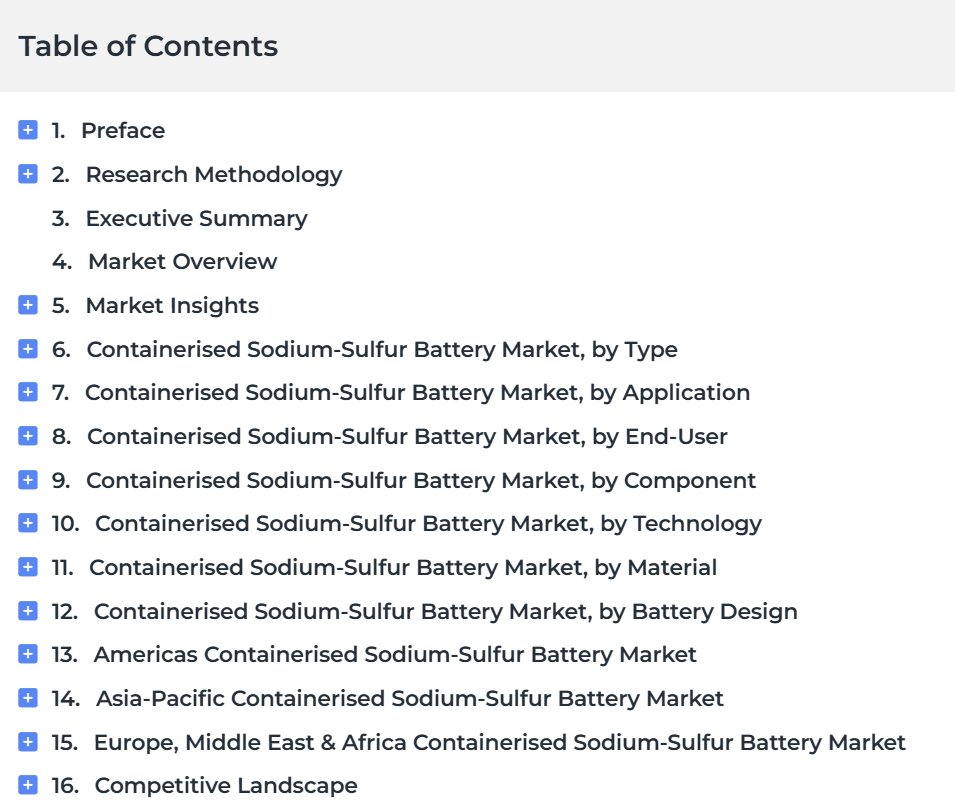Click plus icon beside by Application section
This screenshot has width=955, height=811.
click(28, 392)
